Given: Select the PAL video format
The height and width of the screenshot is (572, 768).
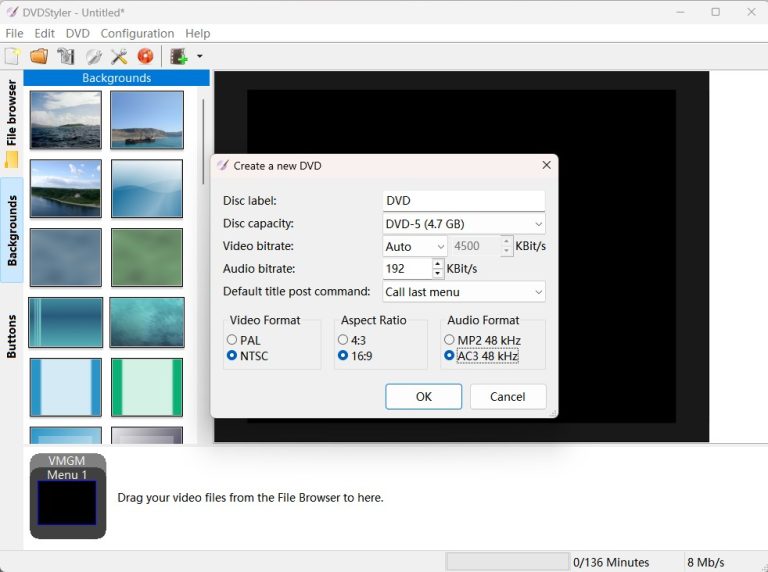Looking at the screenshot, I should [244, 340].
